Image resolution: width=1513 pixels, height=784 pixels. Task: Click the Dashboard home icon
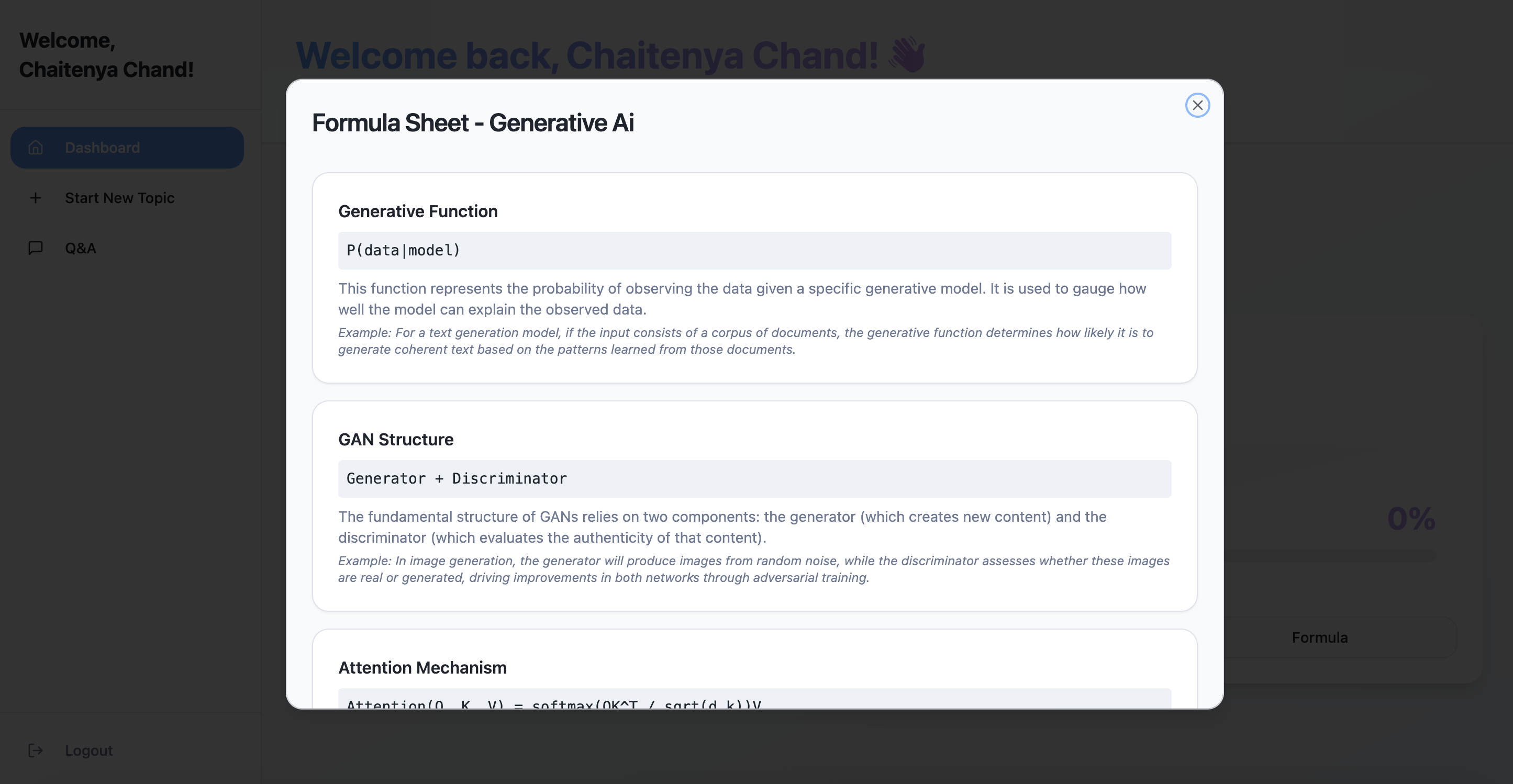[x=36, y=148]
